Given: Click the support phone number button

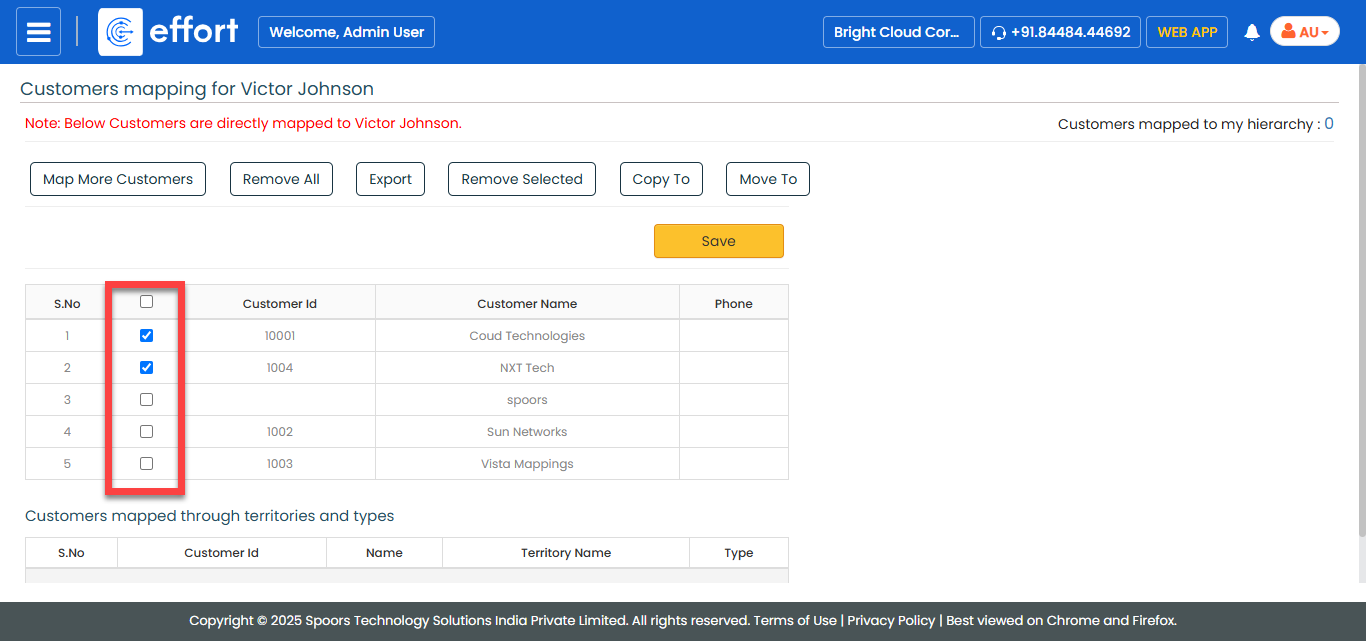Looking at the screenshot, I should (1060, 32).
